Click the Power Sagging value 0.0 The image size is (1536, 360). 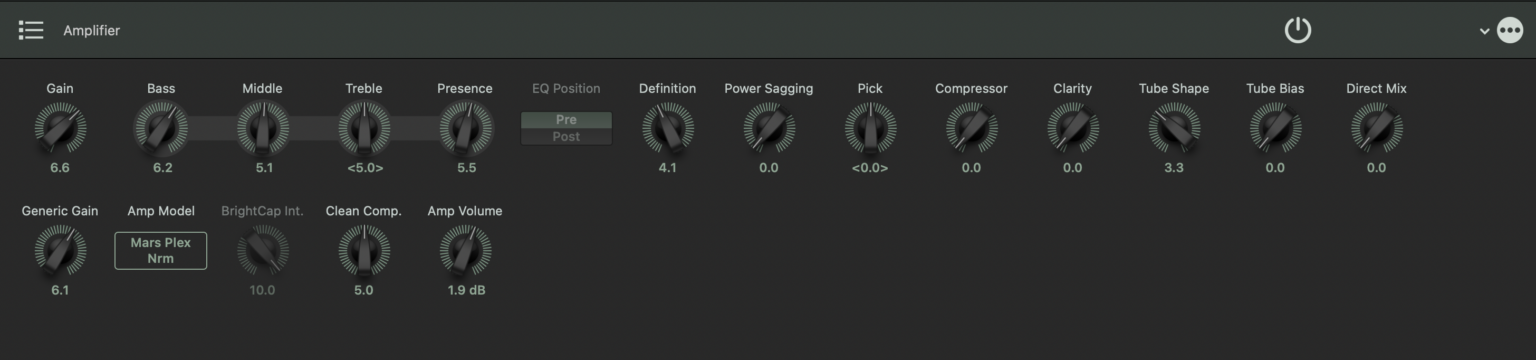[769, 168]
